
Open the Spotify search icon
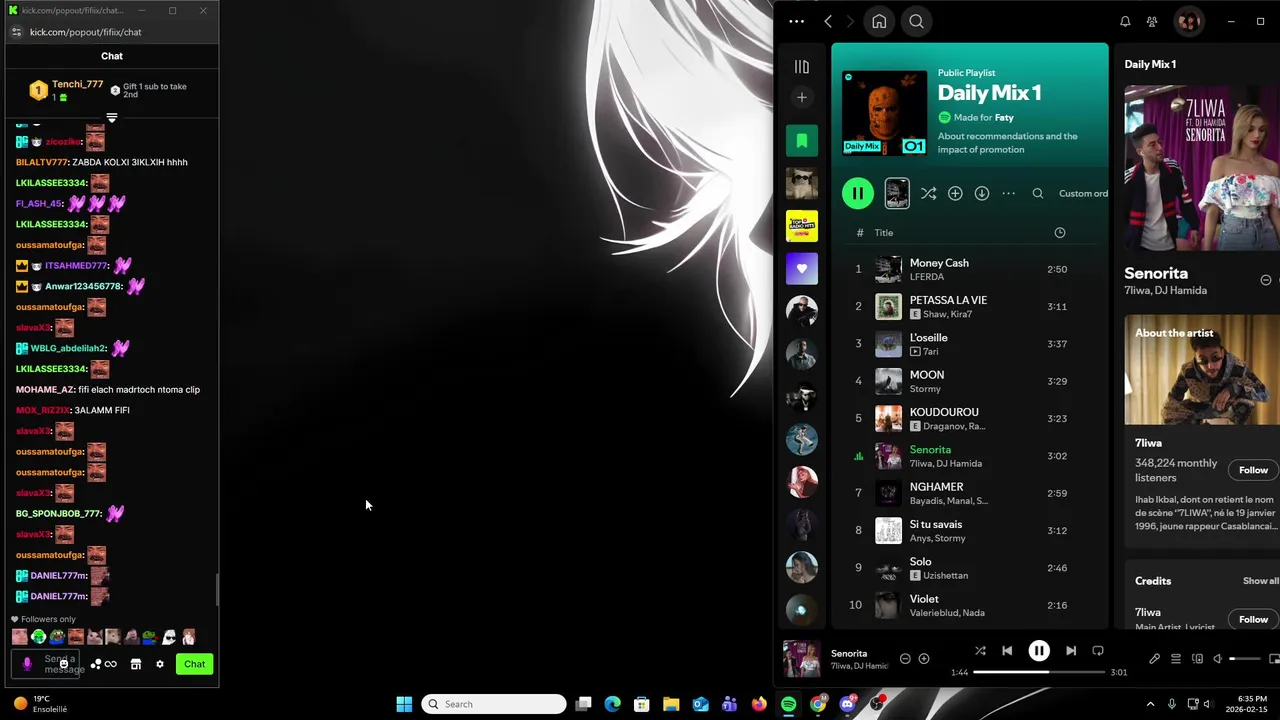[916, 21]
